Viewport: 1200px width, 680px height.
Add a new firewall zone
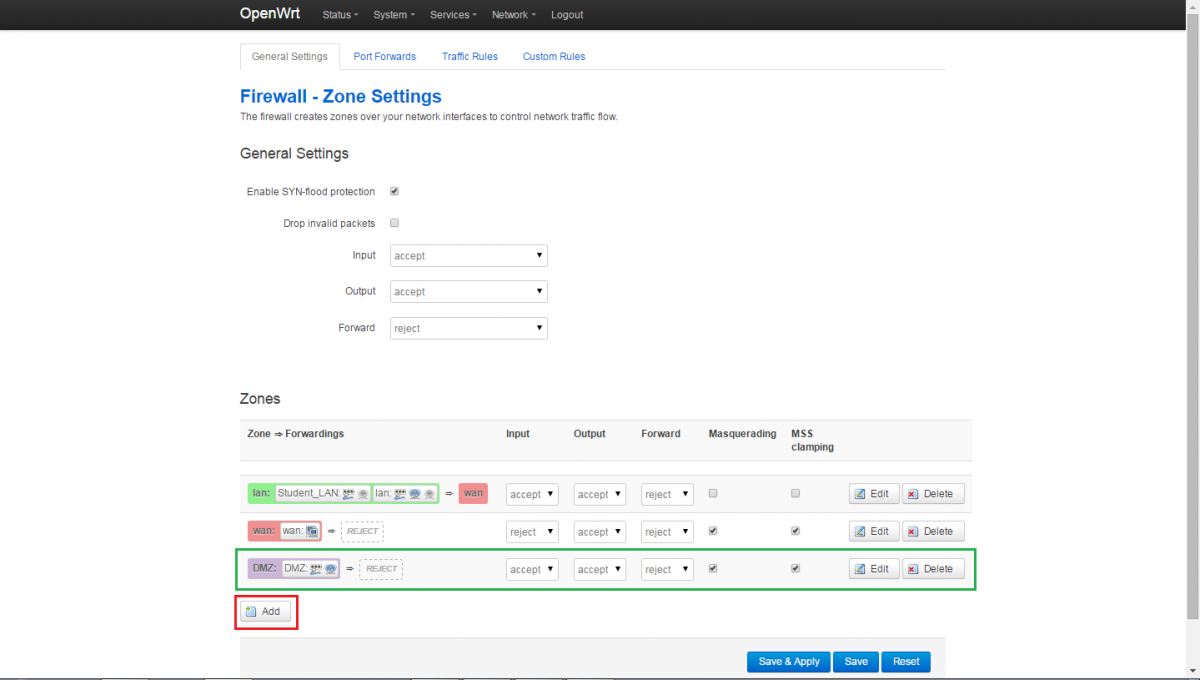tap(265, 611)
